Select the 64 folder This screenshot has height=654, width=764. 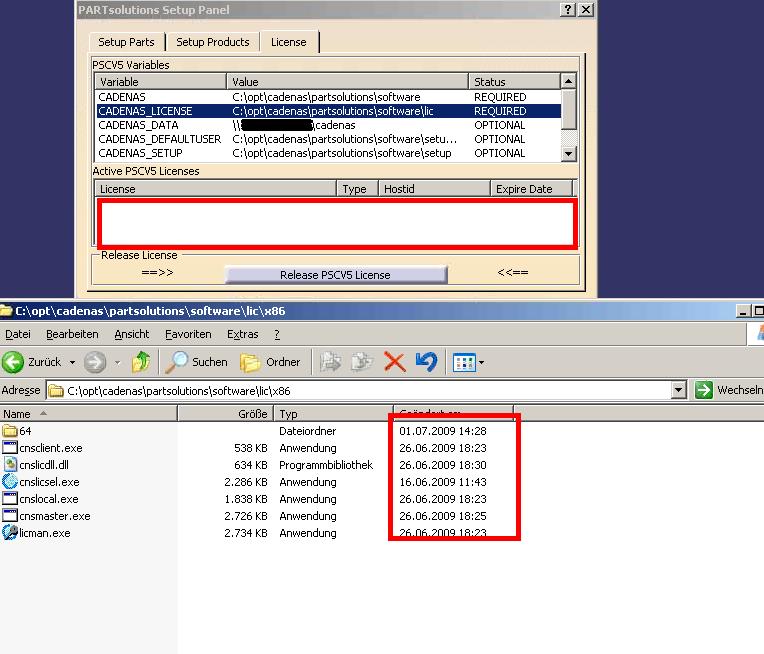[17, 431]
